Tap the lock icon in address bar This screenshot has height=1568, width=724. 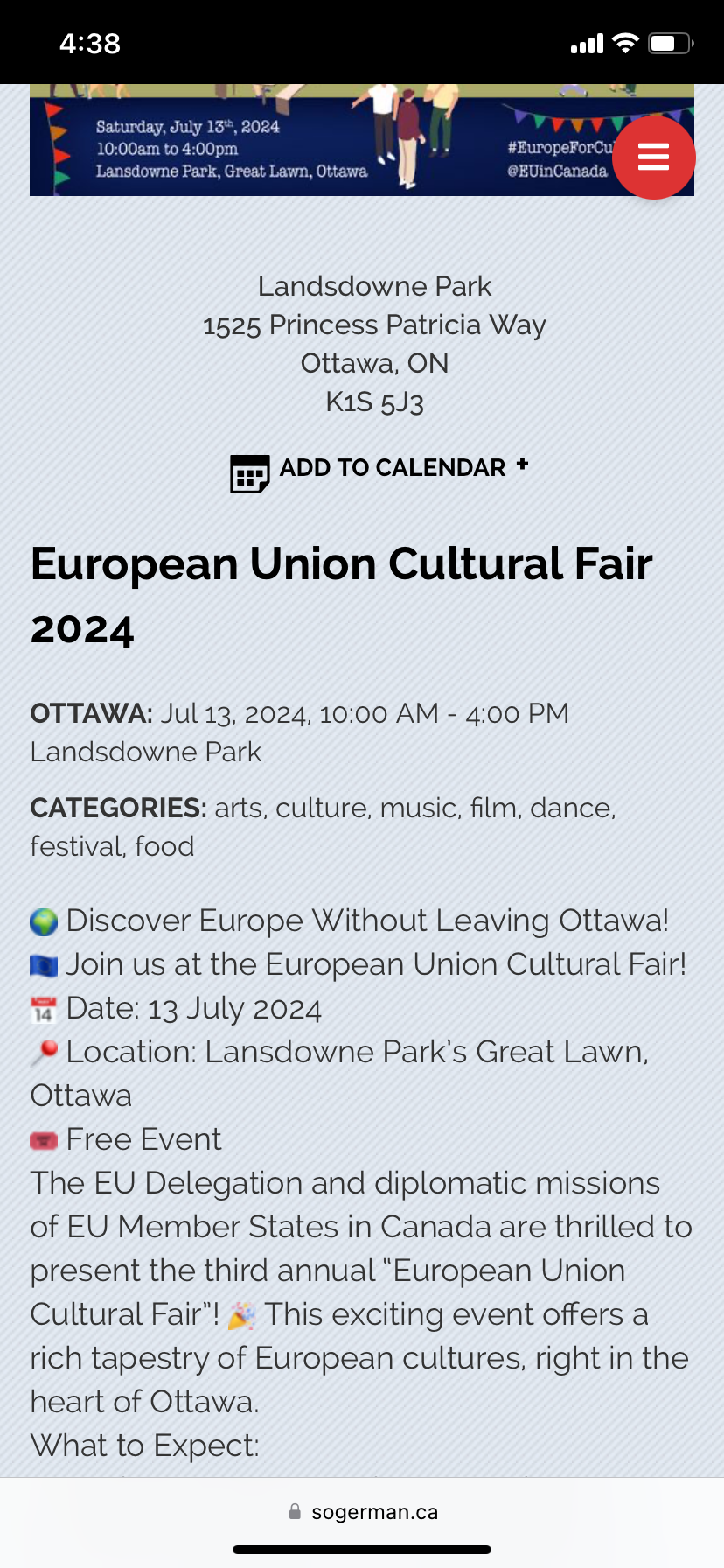coord(295,1511)
